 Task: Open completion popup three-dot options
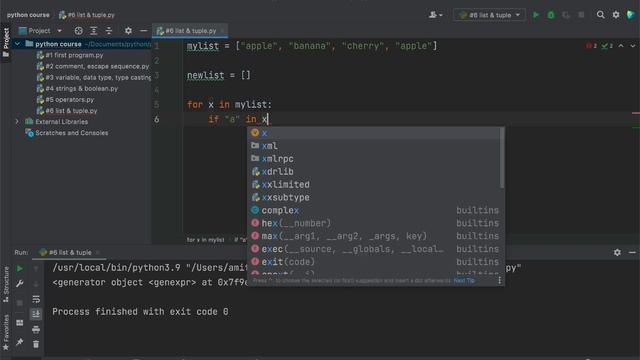pyautogui.click(x=499, y=280)
